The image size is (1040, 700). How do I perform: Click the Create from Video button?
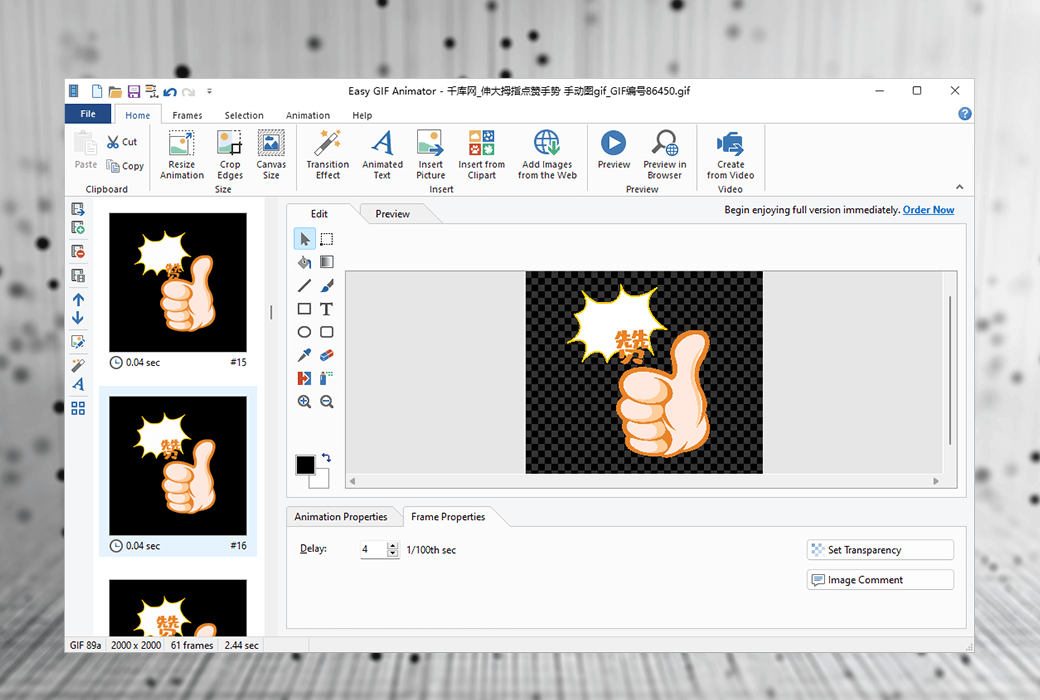click(x=730, y=155)
